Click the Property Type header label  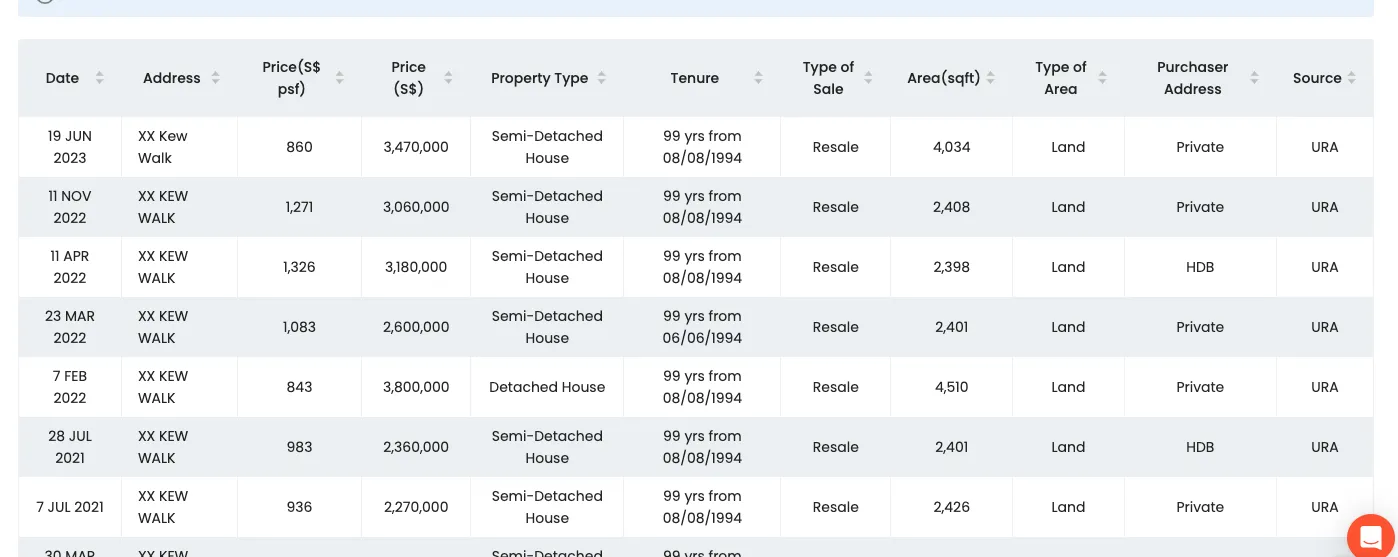(x=539, y=78)
